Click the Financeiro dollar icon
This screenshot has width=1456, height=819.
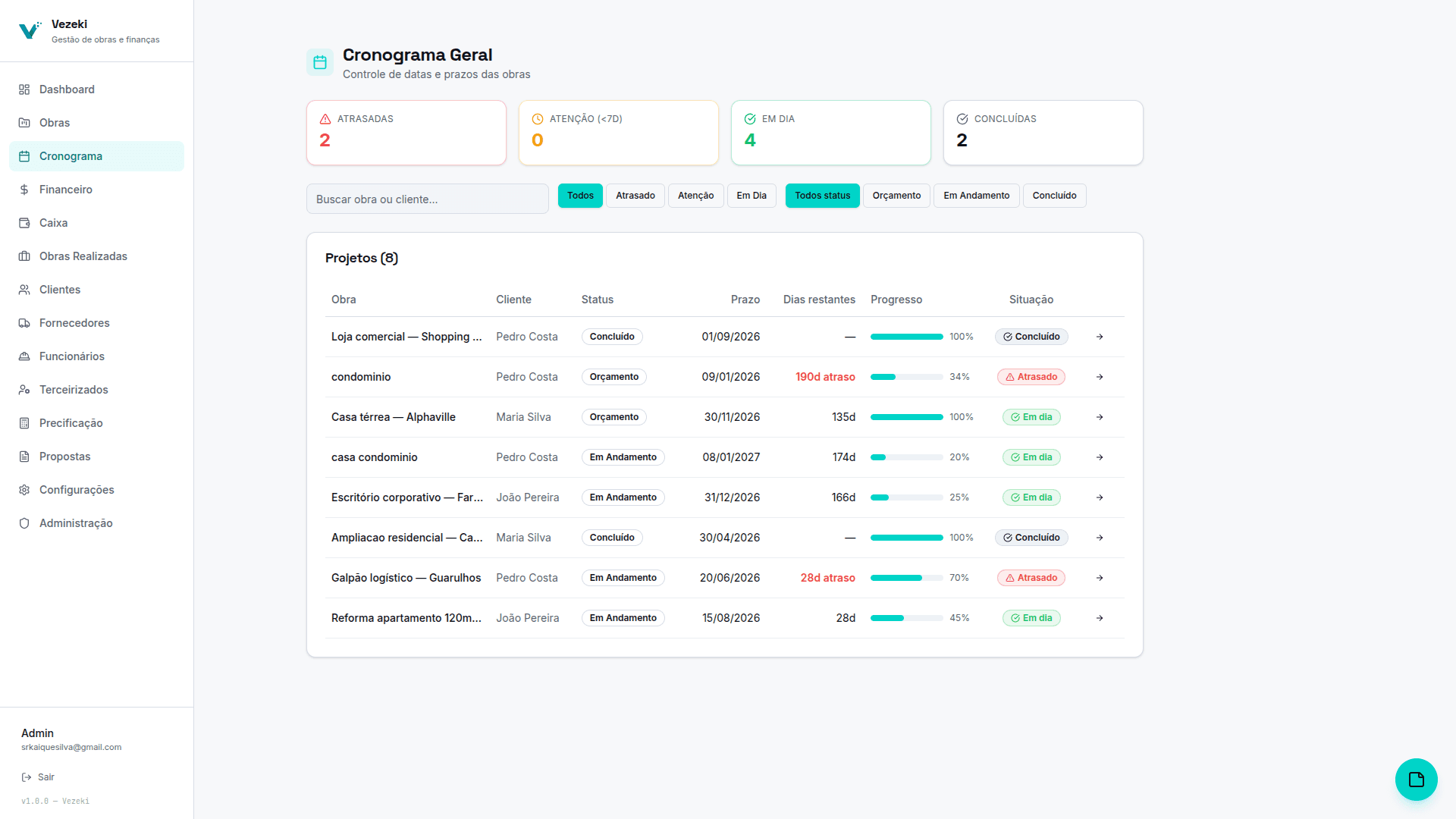pos(24,190)
